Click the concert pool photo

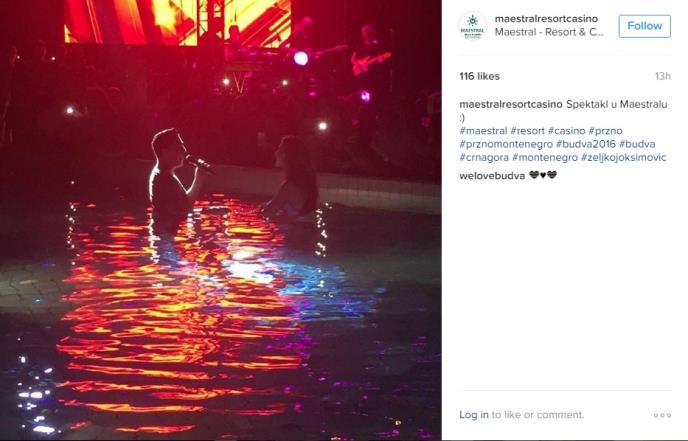coord(221,220)
